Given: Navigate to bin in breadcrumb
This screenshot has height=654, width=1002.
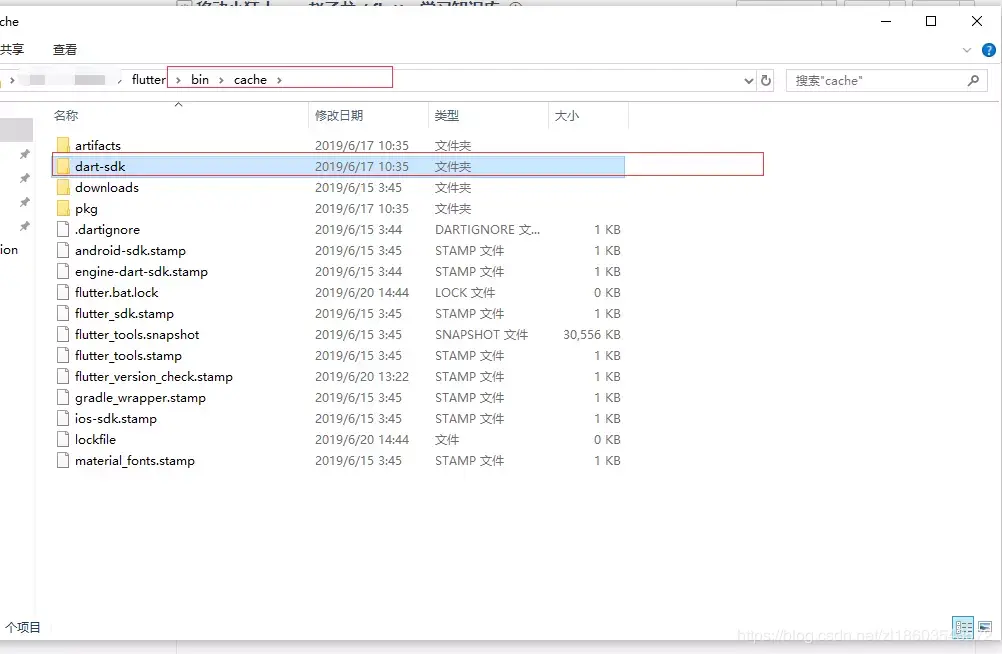Looking at the screenshot, I should pos(200,79).
